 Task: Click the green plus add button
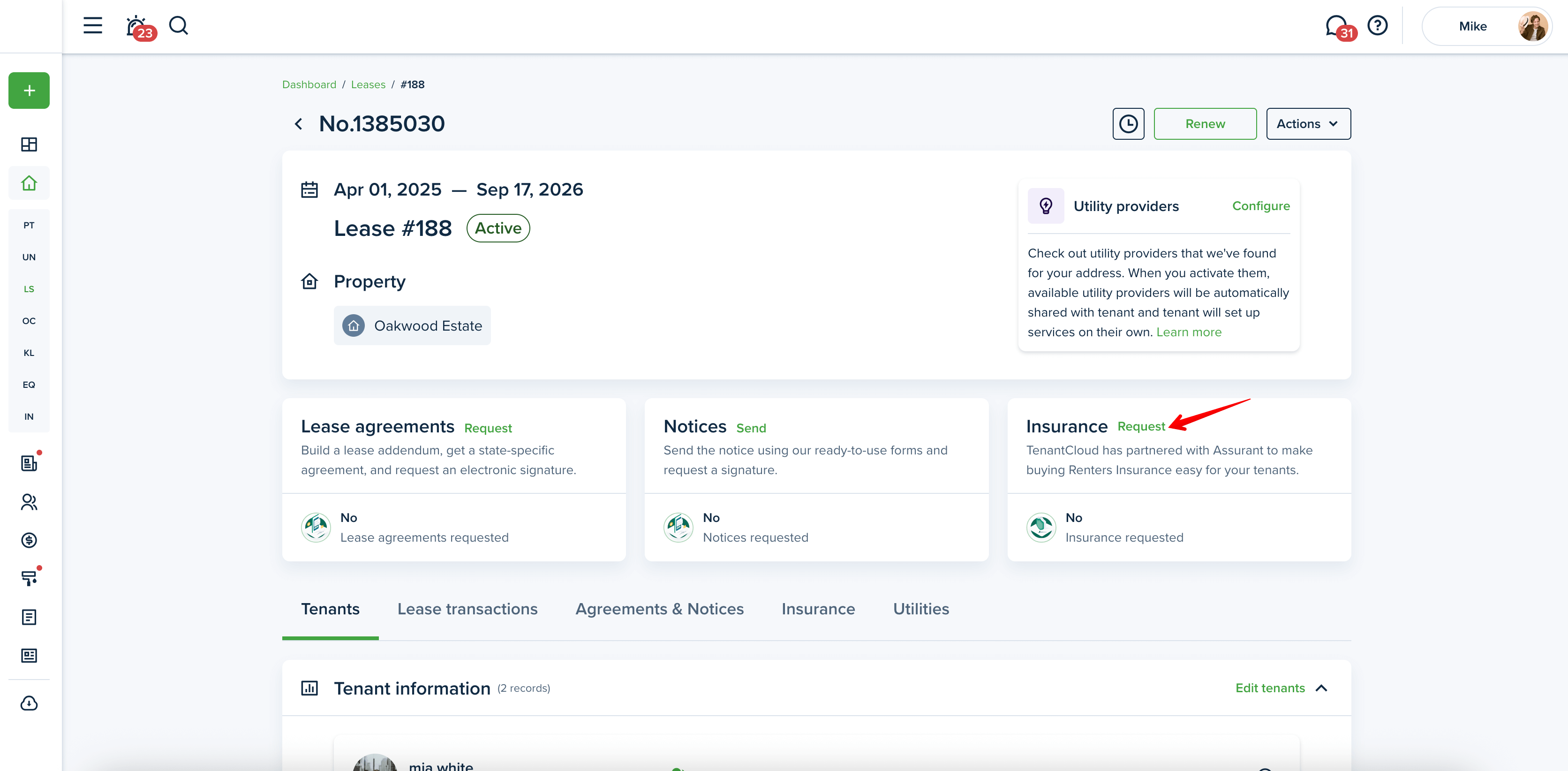pos(29,91)
